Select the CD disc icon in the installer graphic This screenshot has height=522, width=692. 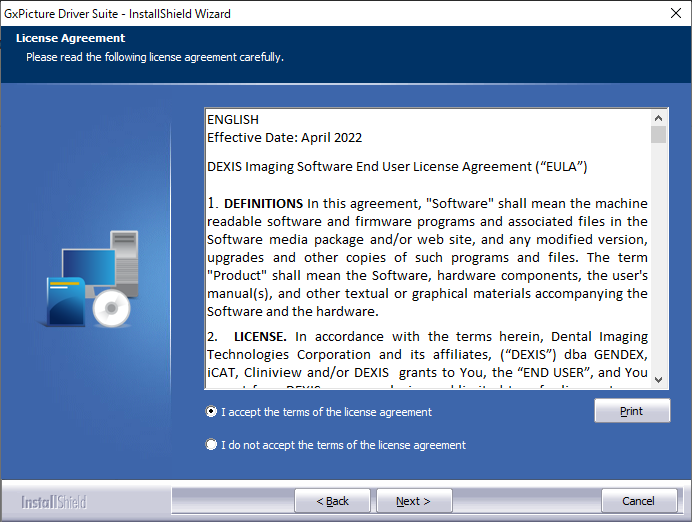click(x=110, y=309)
